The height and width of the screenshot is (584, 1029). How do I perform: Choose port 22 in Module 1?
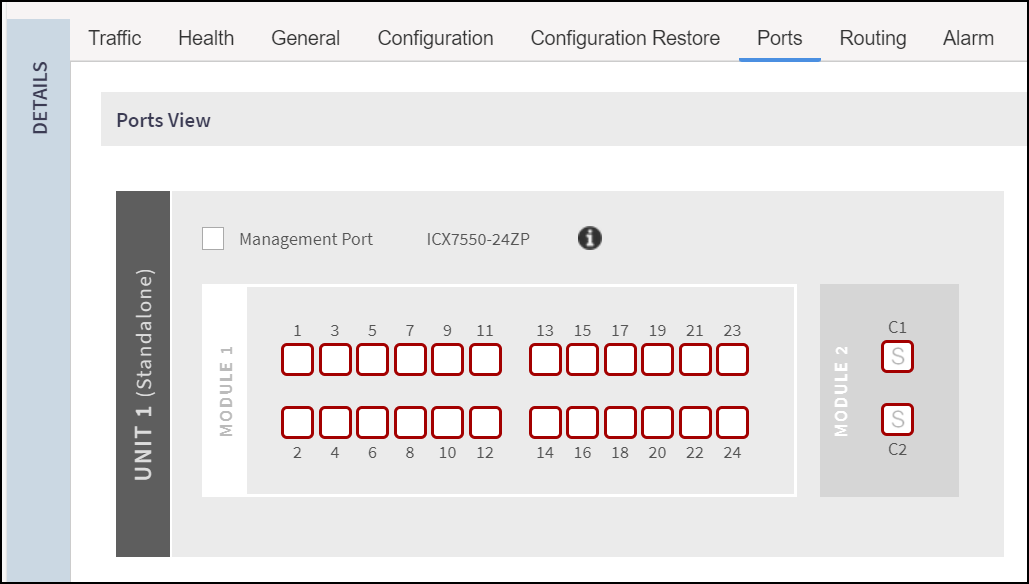[695, 423]
